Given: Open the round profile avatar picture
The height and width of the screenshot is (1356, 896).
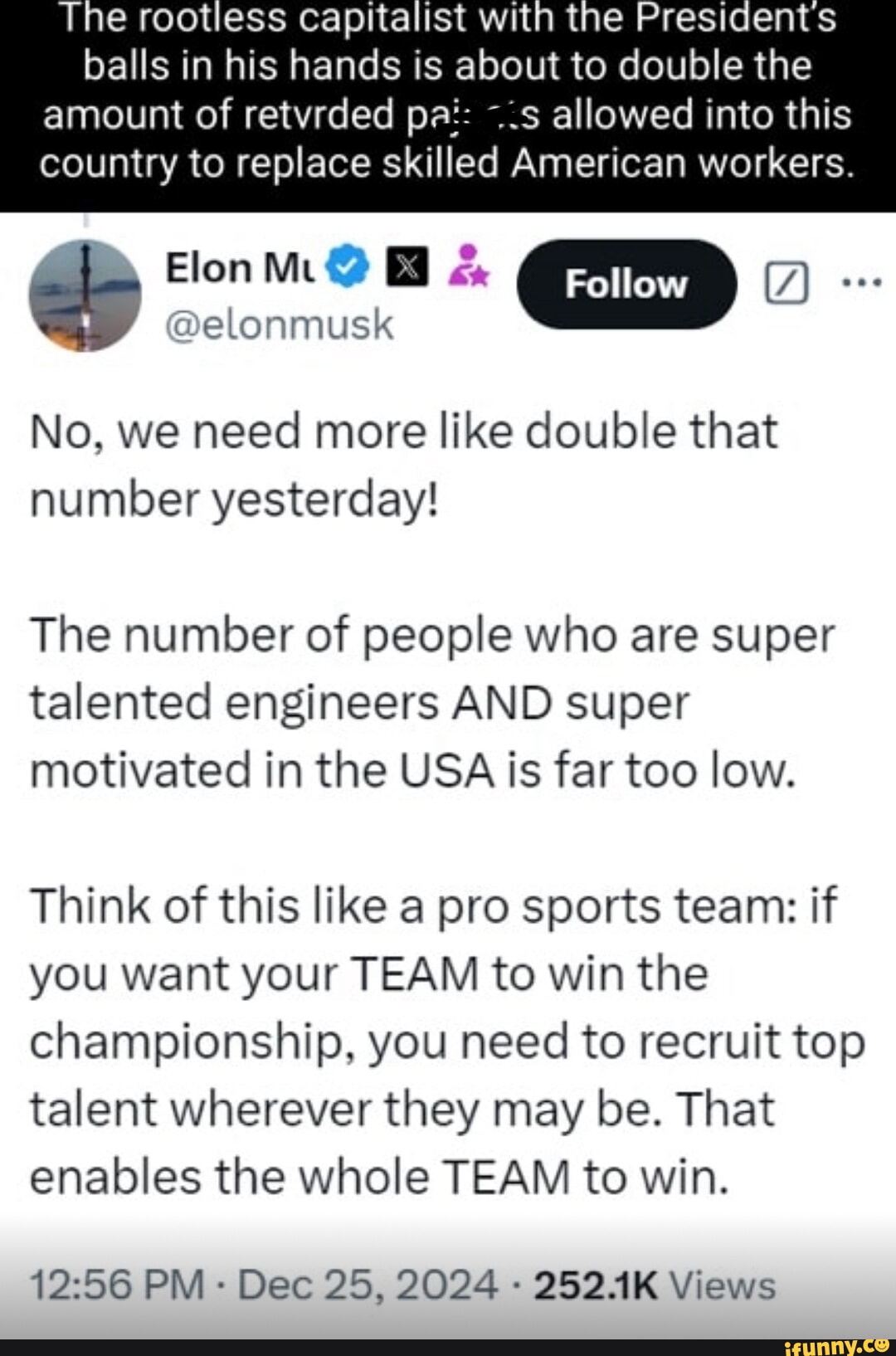Looking at the screenshot, I should (85, 295).
